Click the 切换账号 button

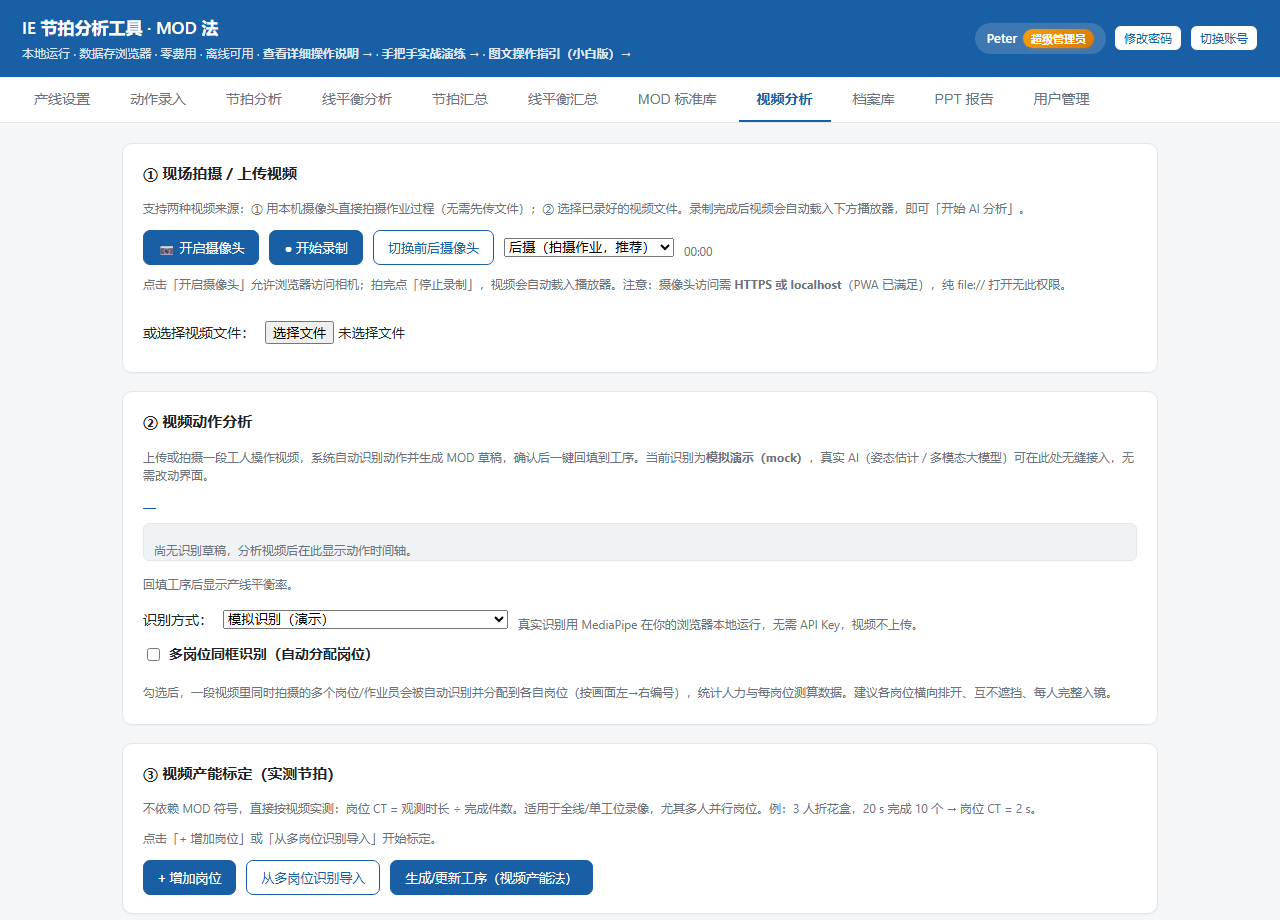(x=1224, y=38)
